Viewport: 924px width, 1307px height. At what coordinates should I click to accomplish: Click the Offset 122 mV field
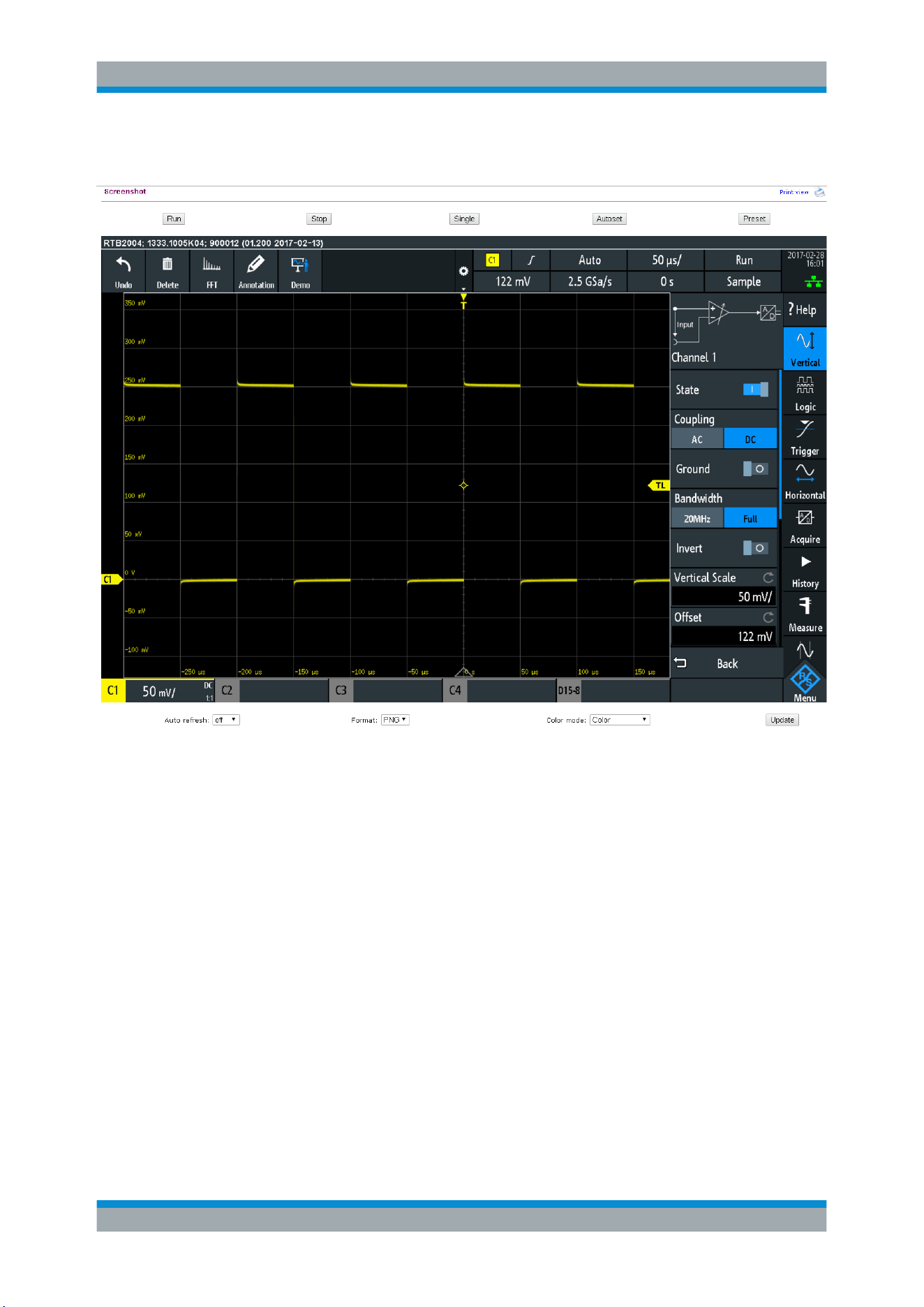[x=724, y=636]
